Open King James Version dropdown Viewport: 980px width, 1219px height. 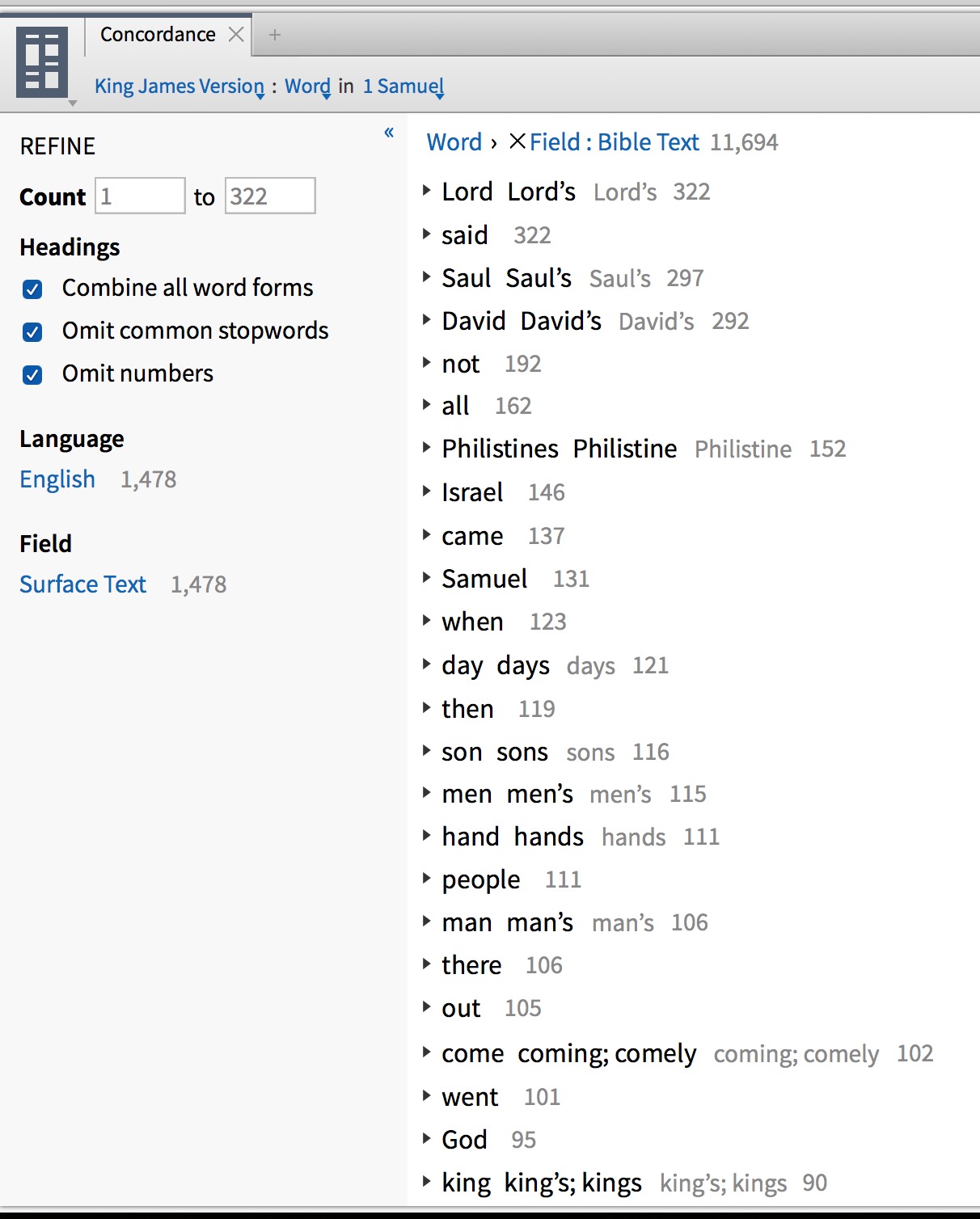point(180,86)
